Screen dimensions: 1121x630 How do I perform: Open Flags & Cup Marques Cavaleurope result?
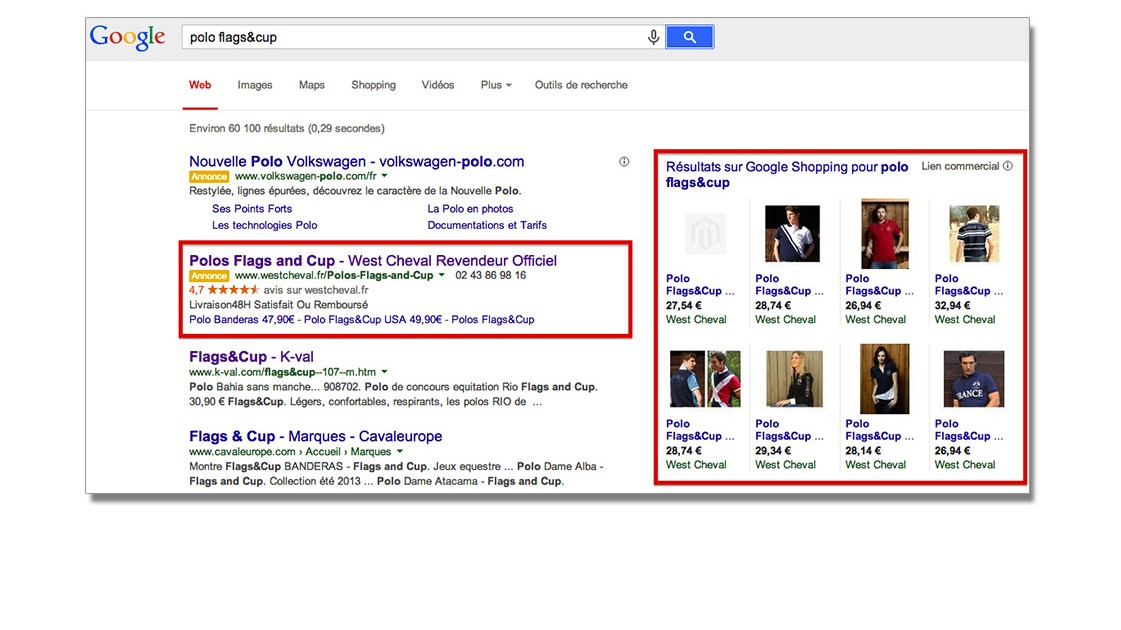tap(315, 436)
